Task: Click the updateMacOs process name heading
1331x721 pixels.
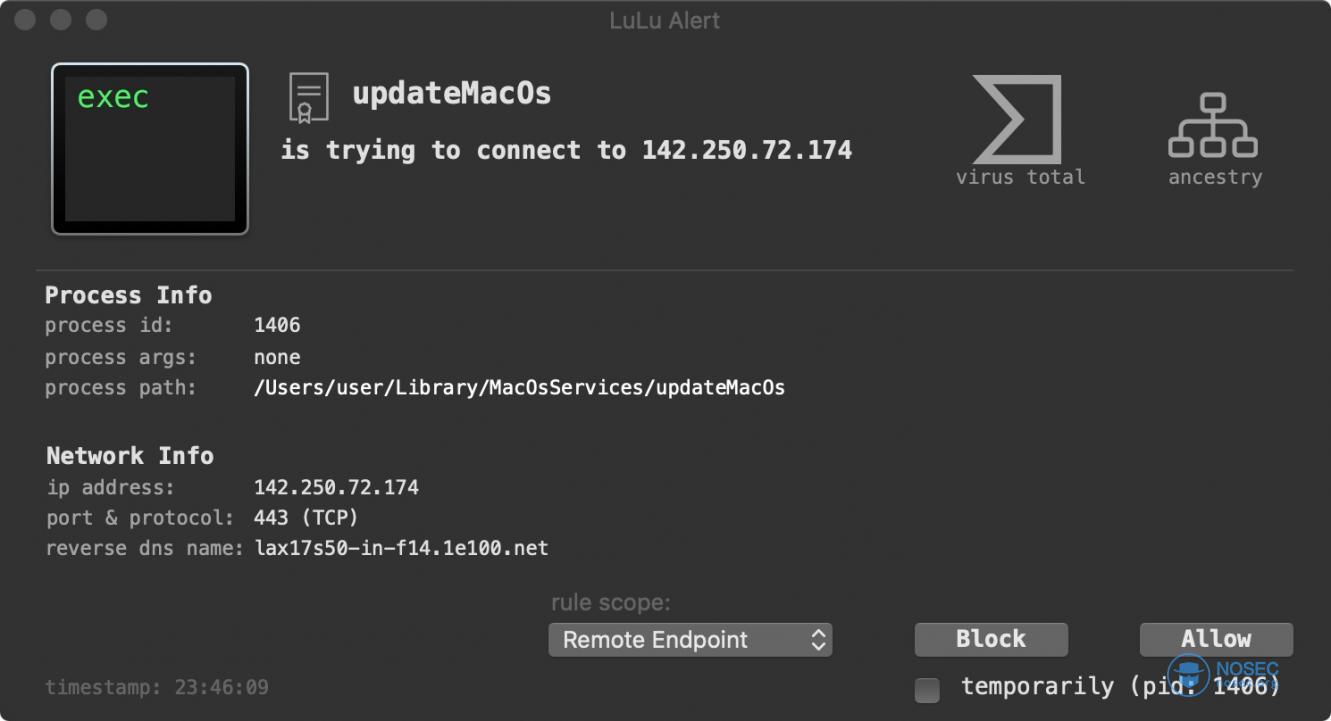Action: [452, 94]
